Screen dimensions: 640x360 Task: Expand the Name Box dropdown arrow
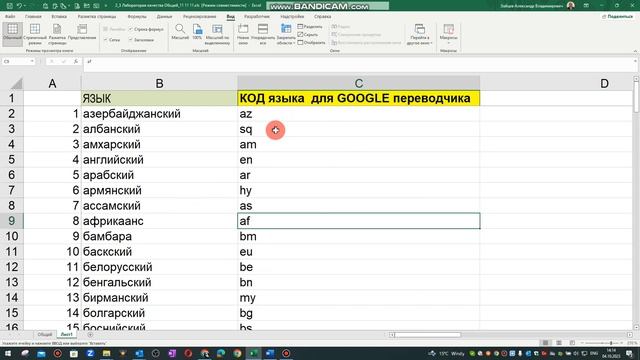(32, 61)
